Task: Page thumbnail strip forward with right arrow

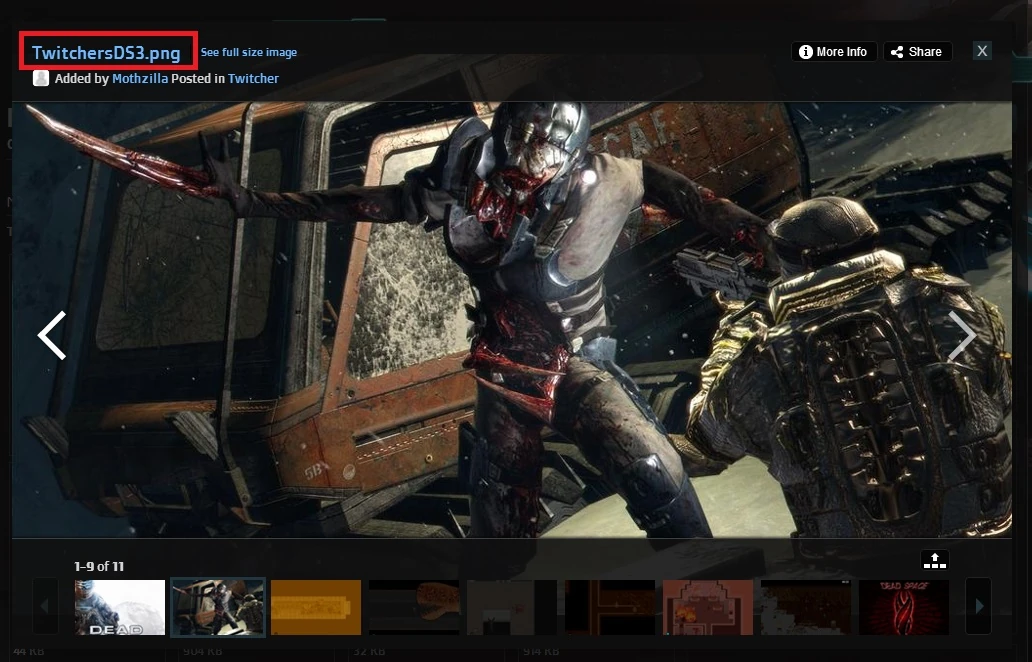Action: pos(979,606)
